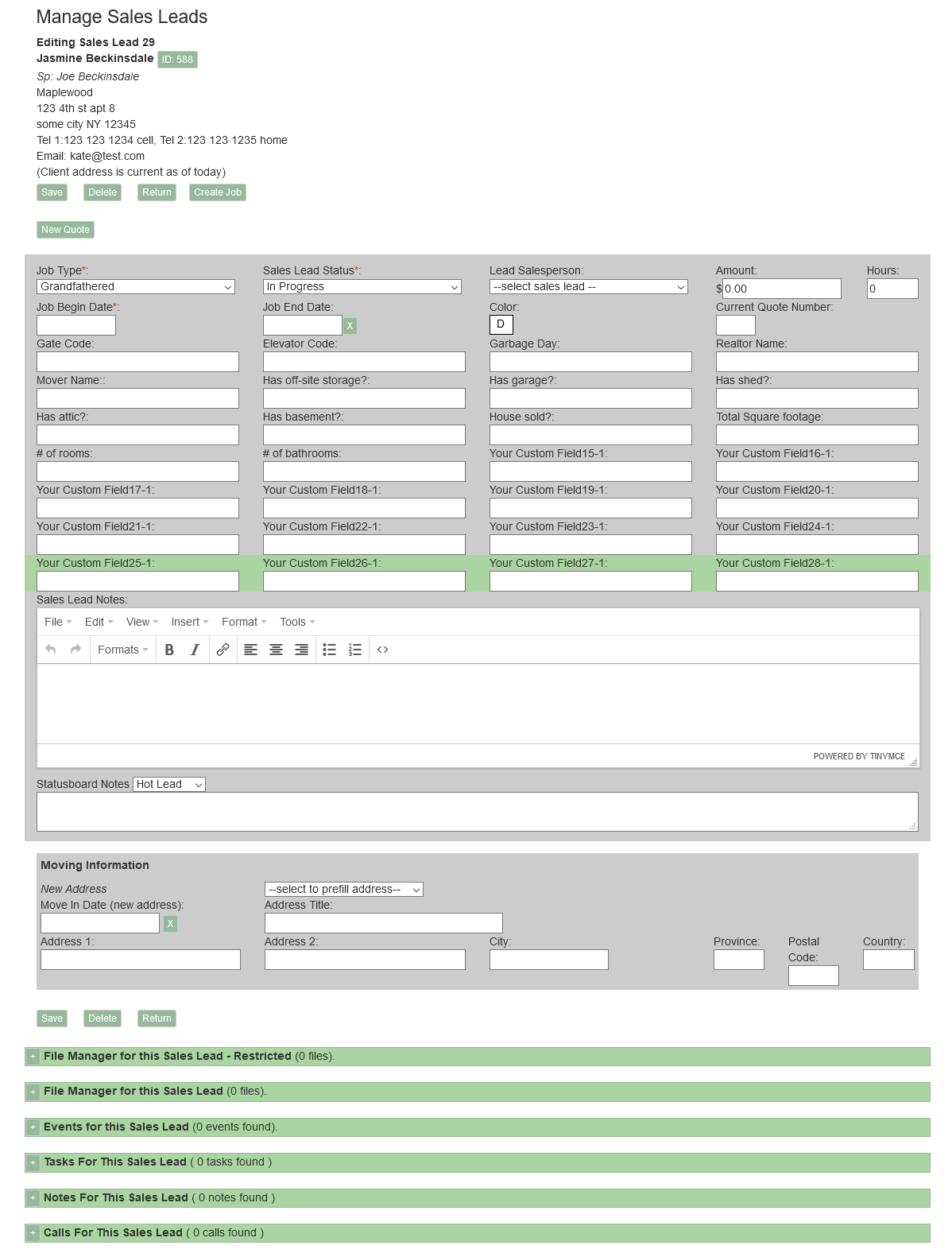
Task: Open the Formats dropdown in editor toolbar
Action: point(122,650)
